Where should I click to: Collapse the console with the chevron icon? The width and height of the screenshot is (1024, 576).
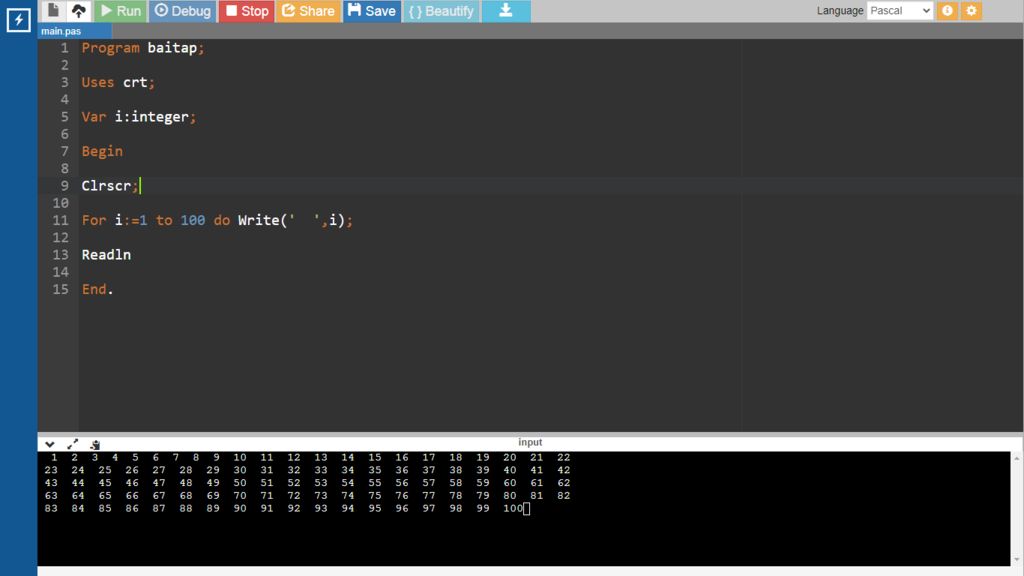click(50, 444)
